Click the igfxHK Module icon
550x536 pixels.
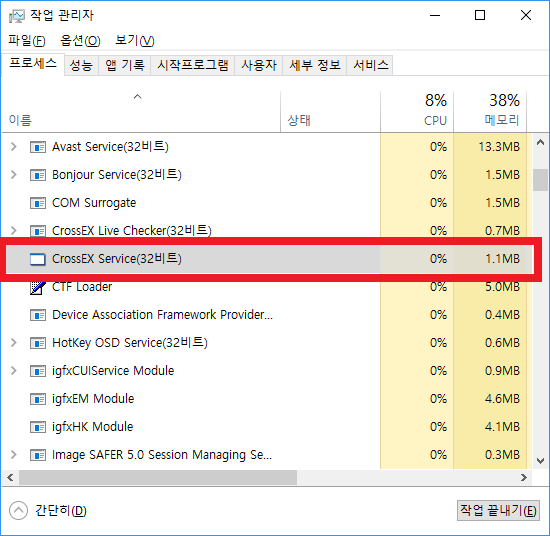[x=38, y=427]
